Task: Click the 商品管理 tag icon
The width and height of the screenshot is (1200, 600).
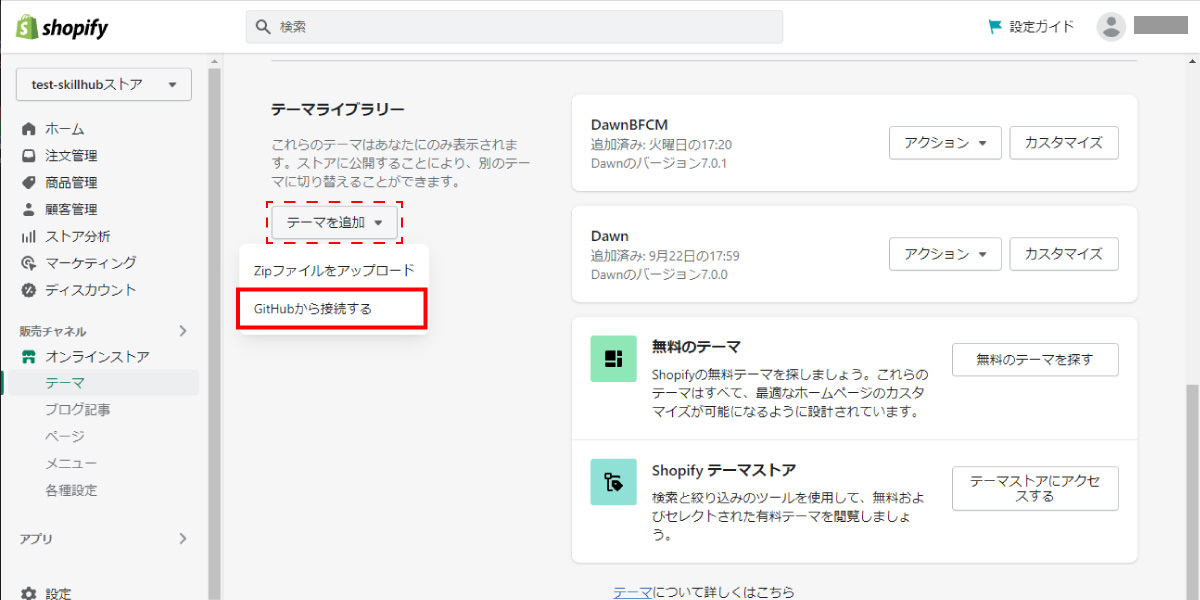Action: click(x=28, y=183)
